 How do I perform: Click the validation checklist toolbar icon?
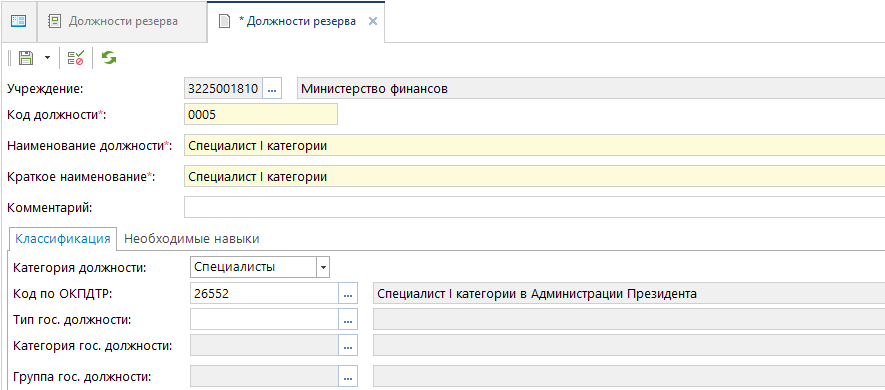point(75,58)
